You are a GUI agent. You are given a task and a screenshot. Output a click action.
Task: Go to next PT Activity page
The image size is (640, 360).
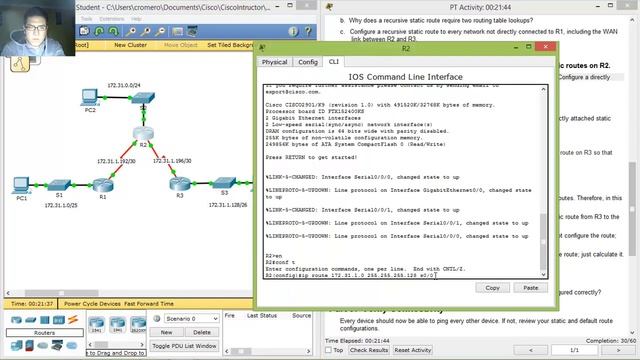click(x=618, y=350)
